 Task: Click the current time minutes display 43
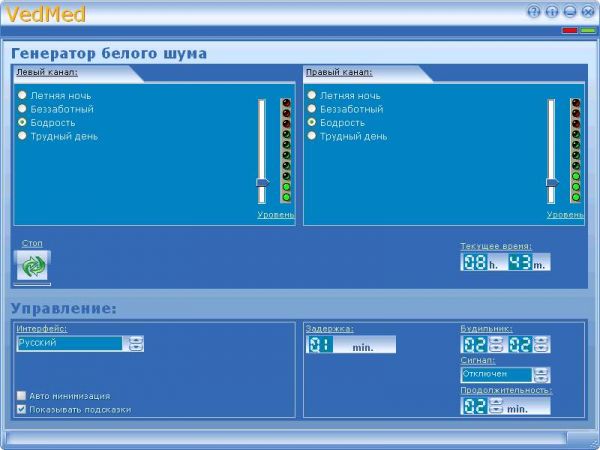[x=520, y=262]
